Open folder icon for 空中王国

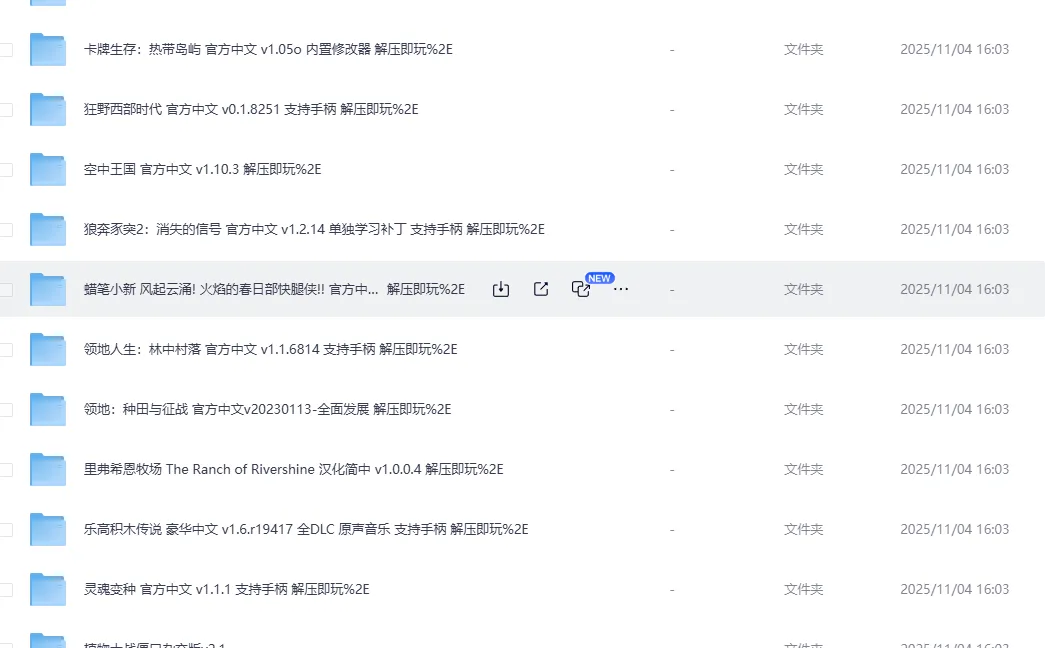48,169
